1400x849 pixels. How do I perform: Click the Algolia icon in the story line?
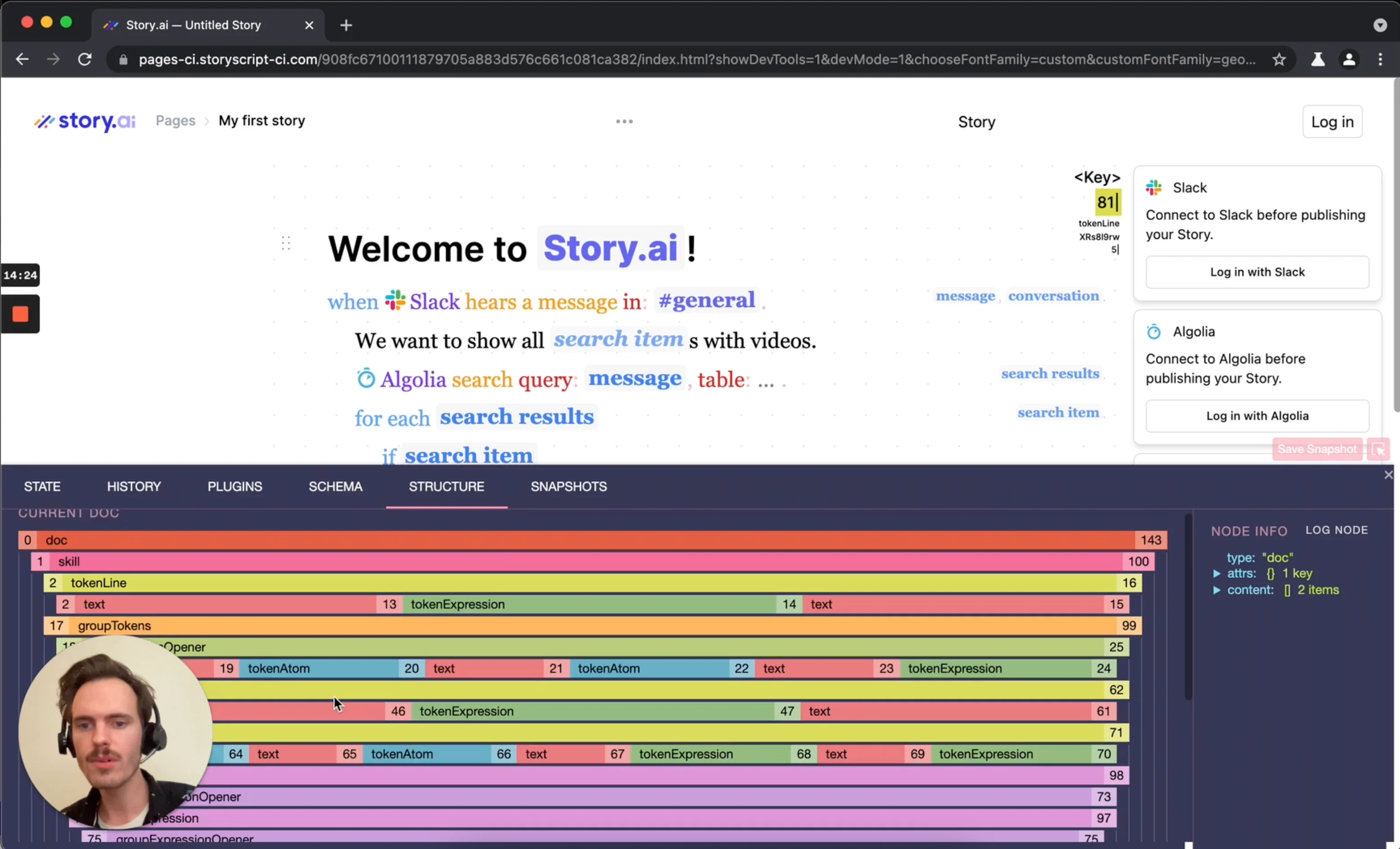pyautogui.click(x=366, y=378)
